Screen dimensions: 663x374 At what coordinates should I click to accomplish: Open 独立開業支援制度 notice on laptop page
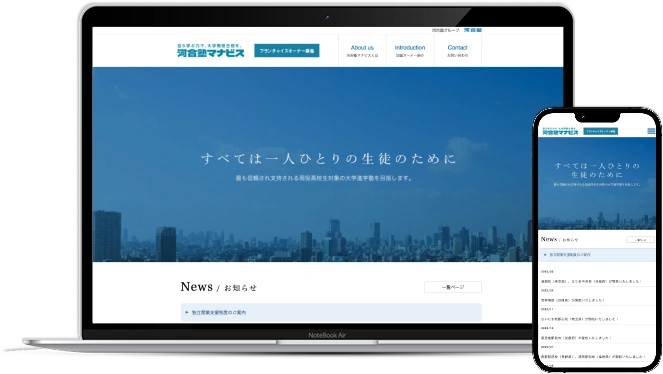point(331,312)
